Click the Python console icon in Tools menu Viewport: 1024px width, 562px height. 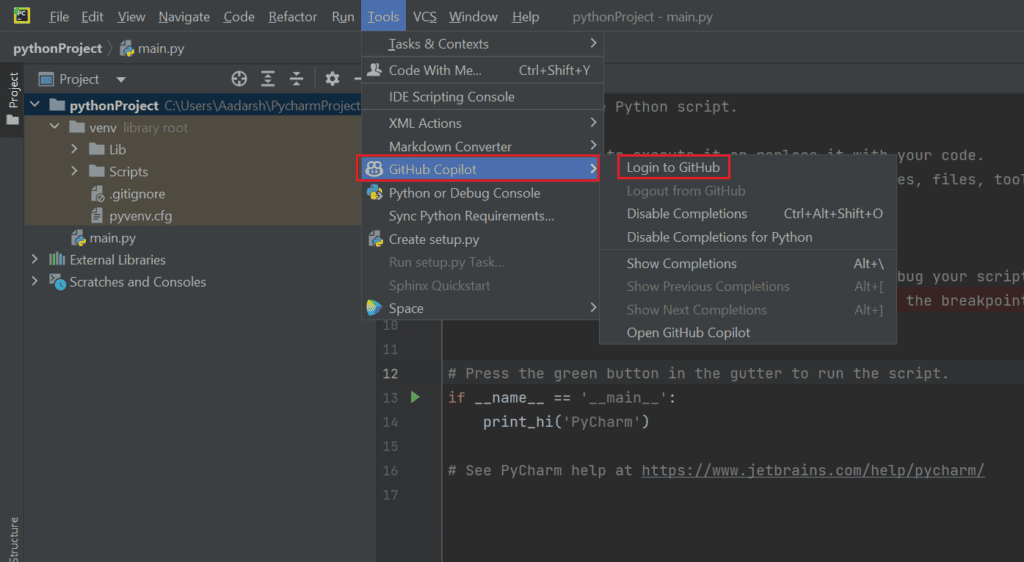(374, 193)
